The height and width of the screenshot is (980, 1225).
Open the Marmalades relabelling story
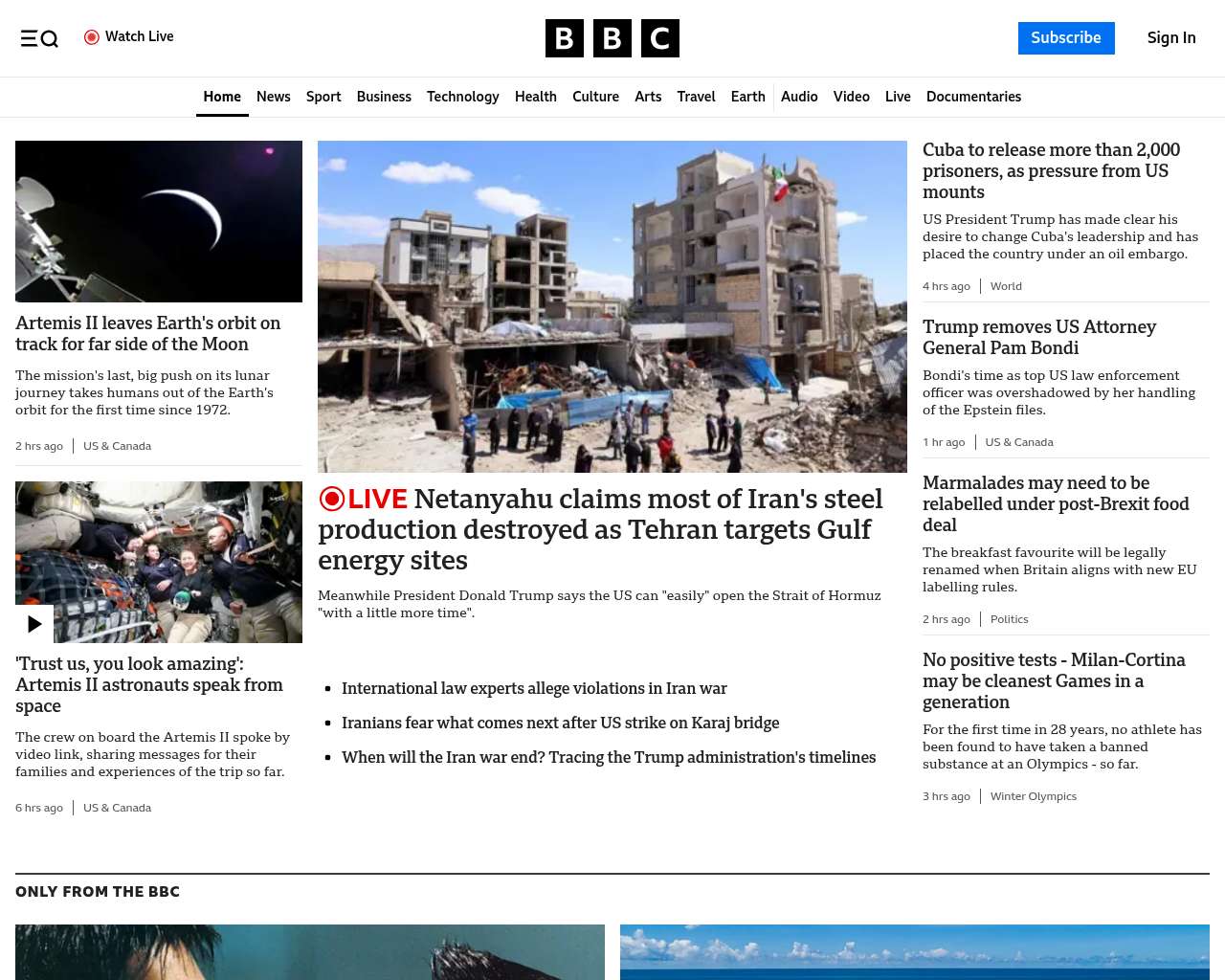tap(1055, 503)
